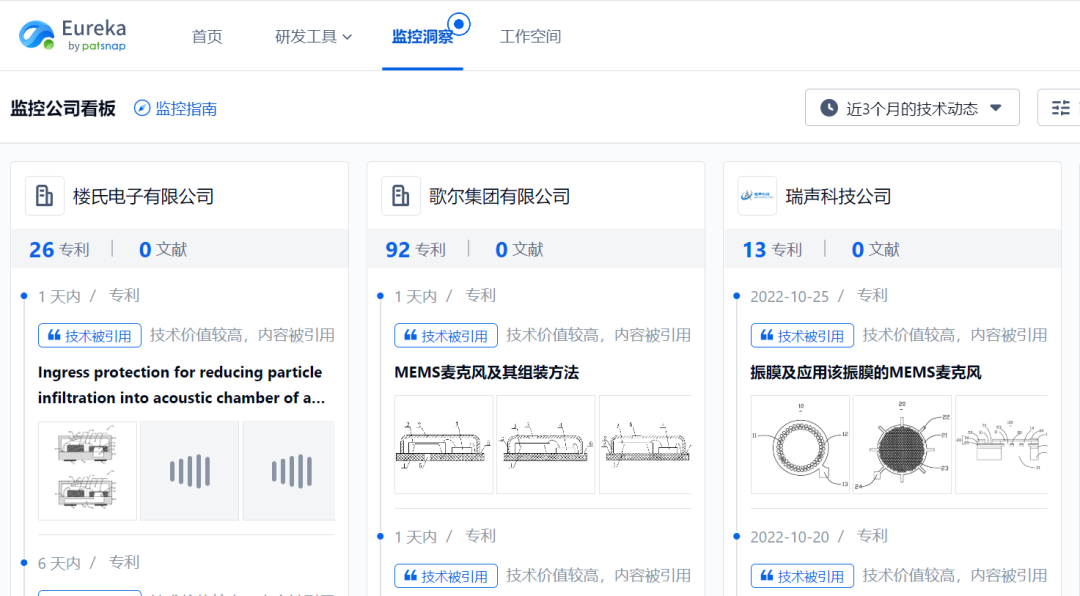This screenshot has height=596, width=1080.
Task: Click the layout settings icon at top right
Action: pos(1060,108)
